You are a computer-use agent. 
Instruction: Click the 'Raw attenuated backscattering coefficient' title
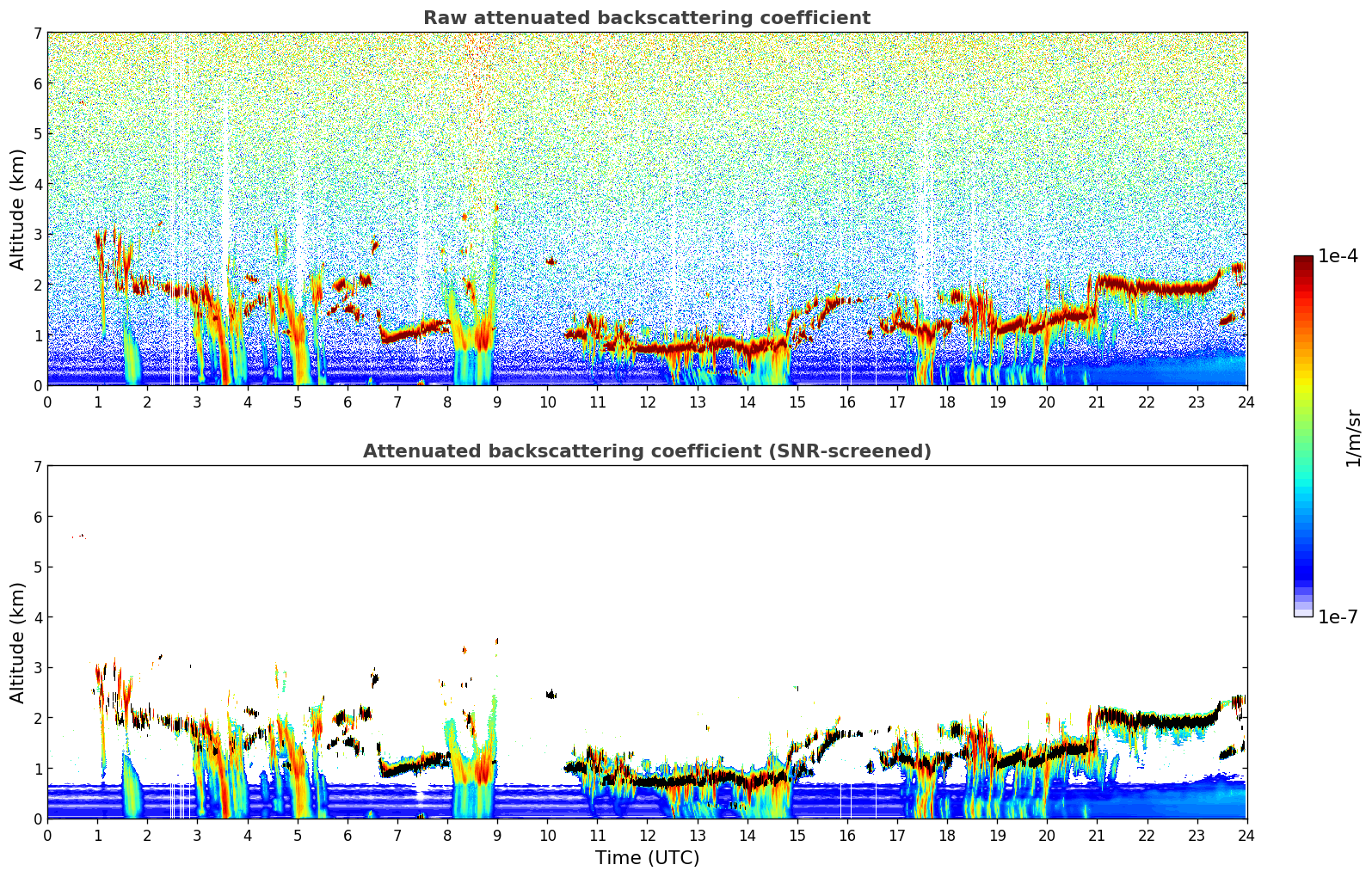pos(646,18)
